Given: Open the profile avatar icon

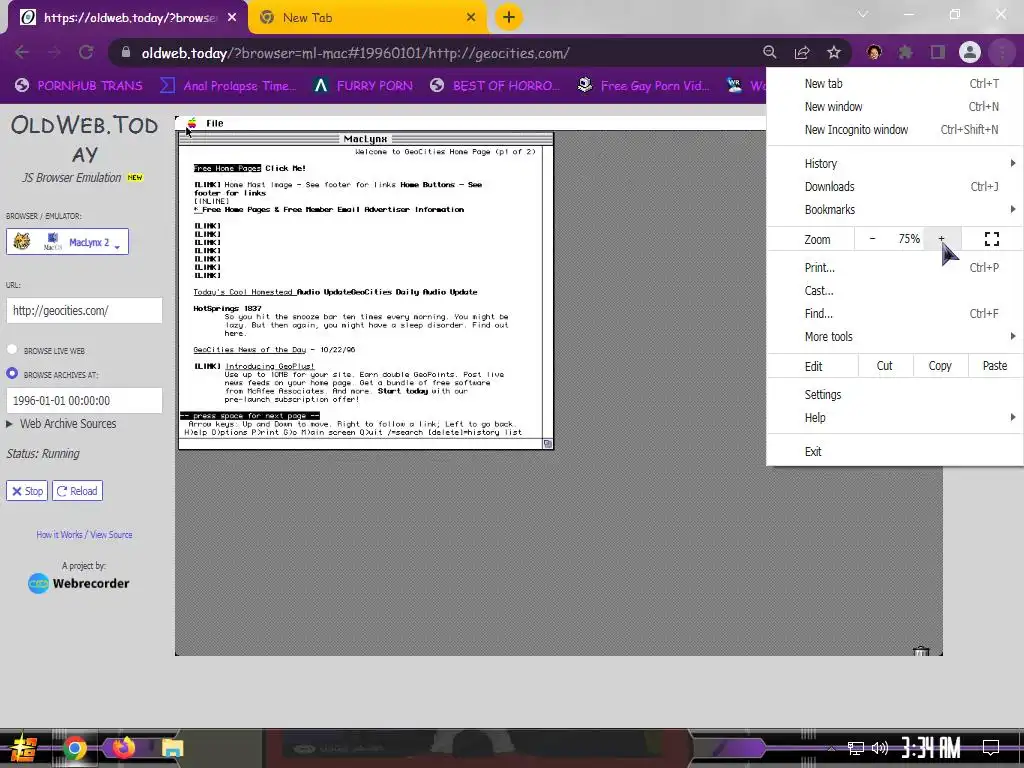Looking at the screenshot, I should coord(970,52).
